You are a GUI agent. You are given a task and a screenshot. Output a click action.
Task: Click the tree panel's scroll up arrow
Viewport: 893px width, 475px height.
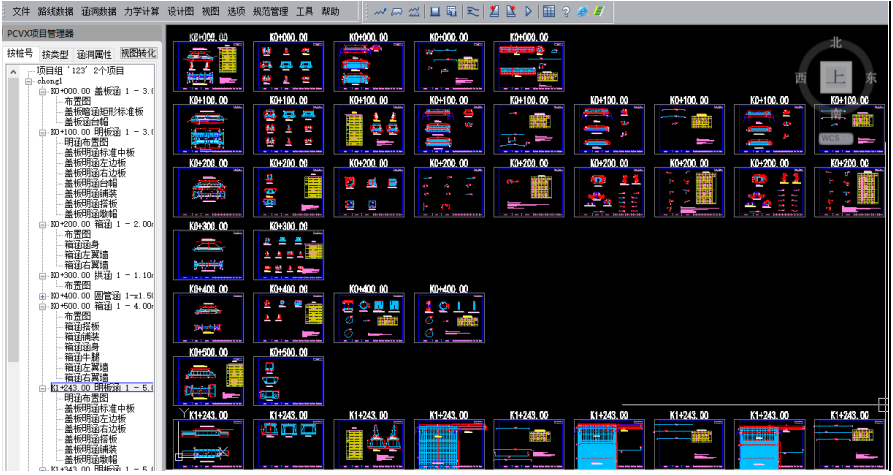pyautogui.click(x=13, y=72)
